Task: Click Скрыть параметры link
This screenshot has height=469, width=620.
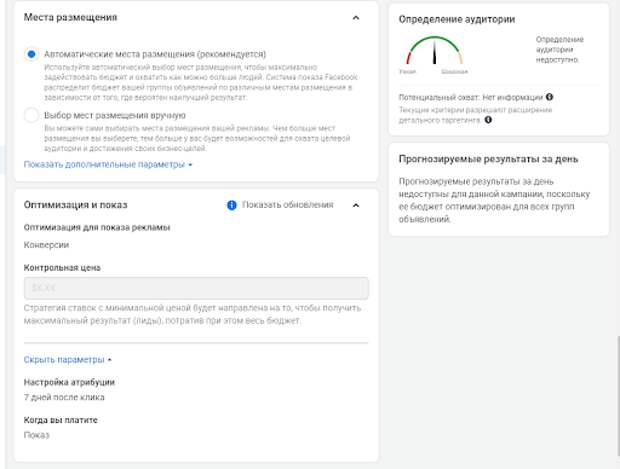Action: point(64,359)
